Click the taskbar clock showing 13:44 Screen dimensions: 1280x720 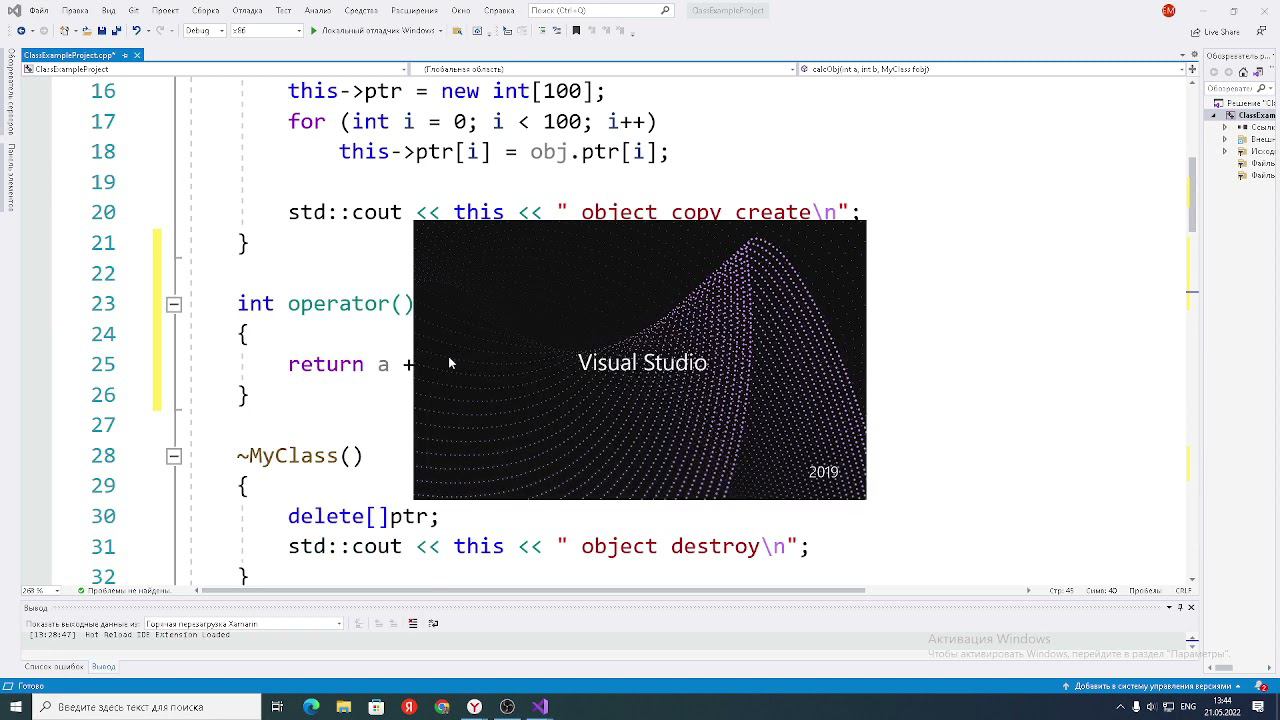[x=1222, y=707]
